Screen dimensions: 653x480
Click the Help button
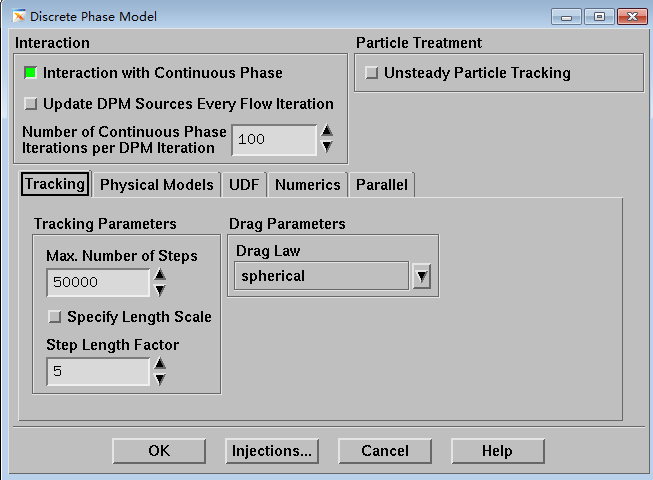(497, 451)
